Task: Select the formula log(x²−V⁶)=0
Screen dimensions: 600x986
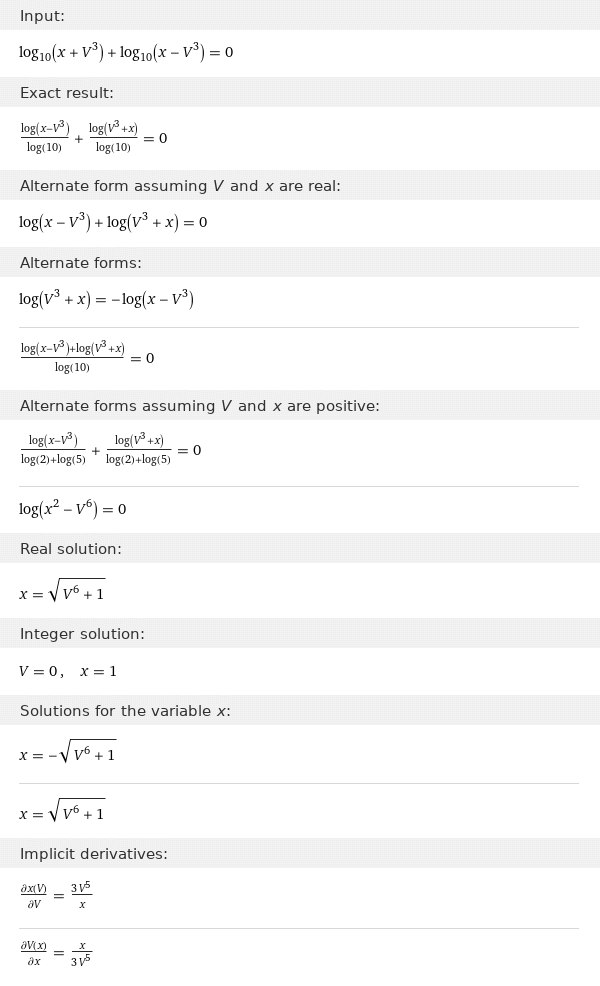Action: click(x=73, y=509)
